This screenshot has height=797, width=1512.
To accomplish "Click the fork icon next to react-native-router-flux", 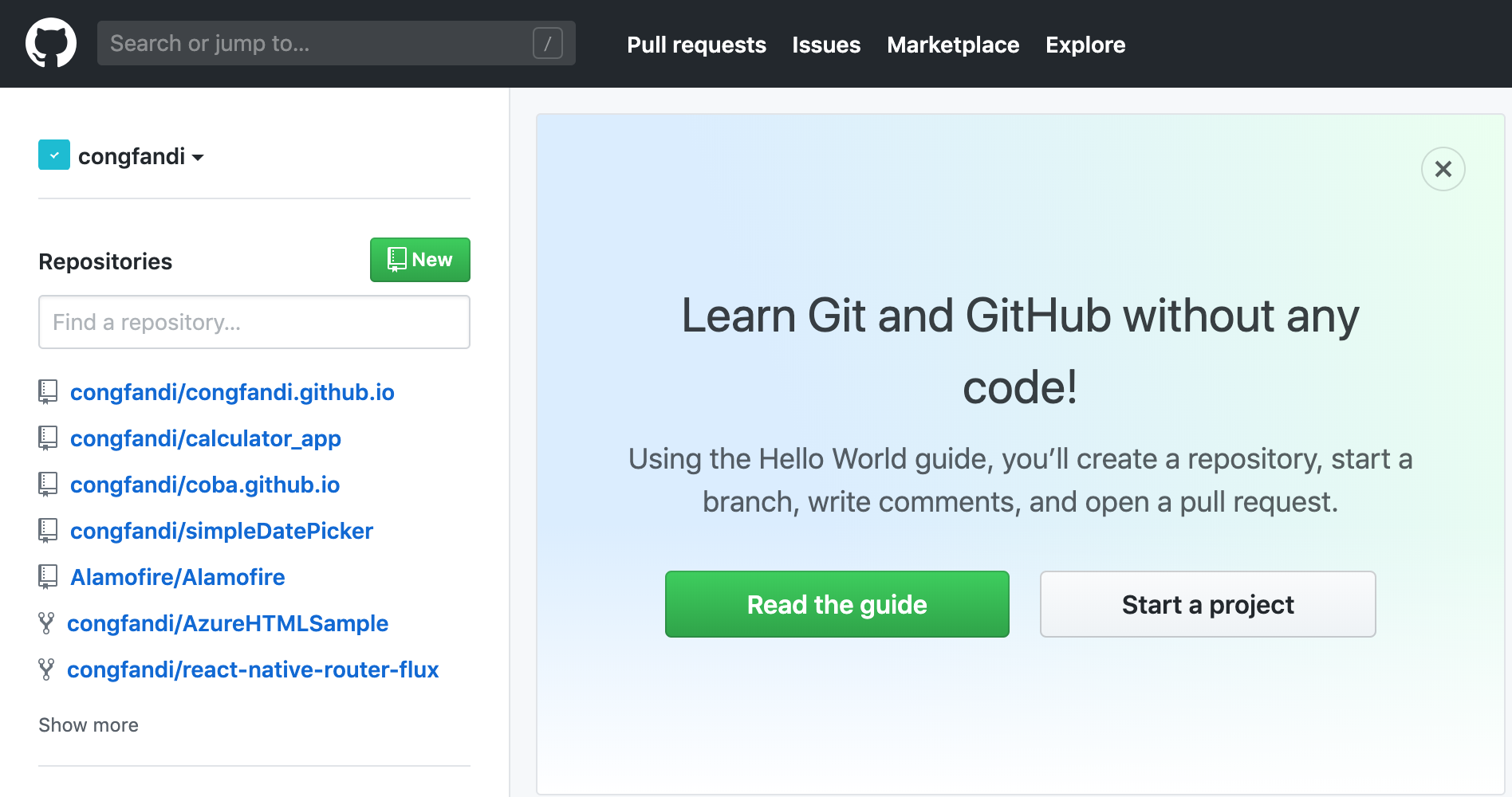I will pos(48,669).
